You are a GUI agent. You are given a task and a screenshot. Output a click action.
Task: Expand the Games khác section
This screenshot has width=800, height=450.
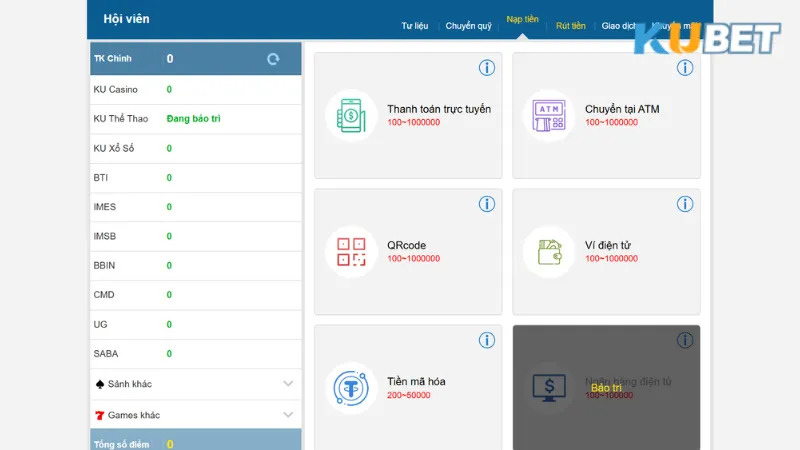coord(288,414)
